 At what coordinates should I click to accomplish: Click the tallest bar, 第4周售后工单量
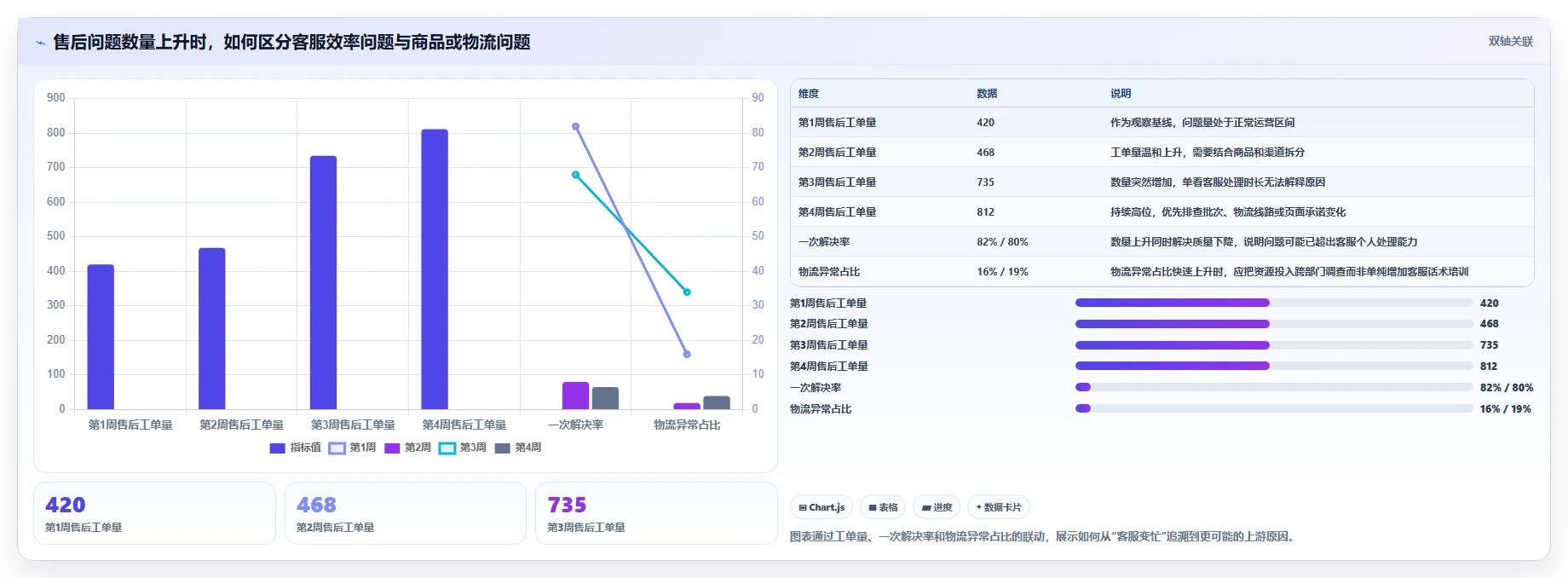tap(435, 269)
